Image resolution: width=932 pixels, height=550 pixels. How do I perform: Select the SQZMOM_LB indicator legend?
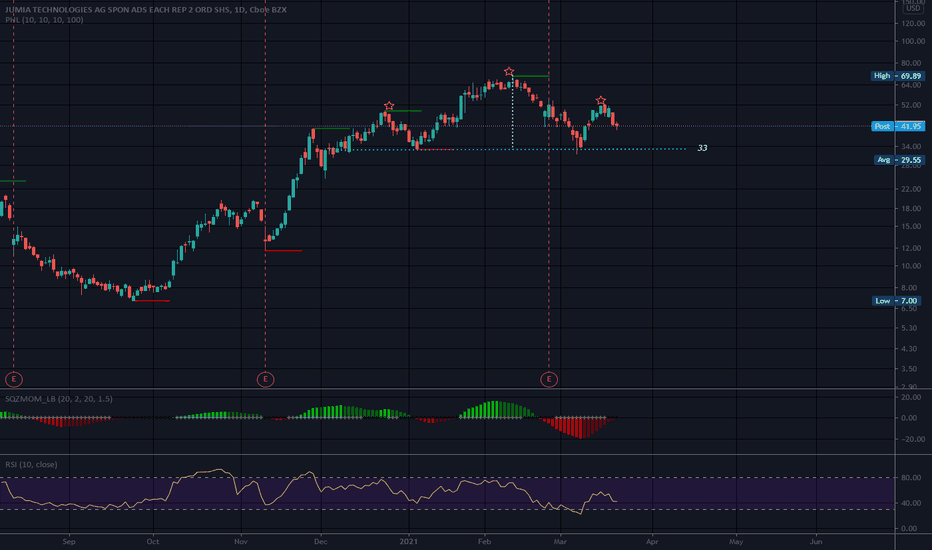[59, 399]
